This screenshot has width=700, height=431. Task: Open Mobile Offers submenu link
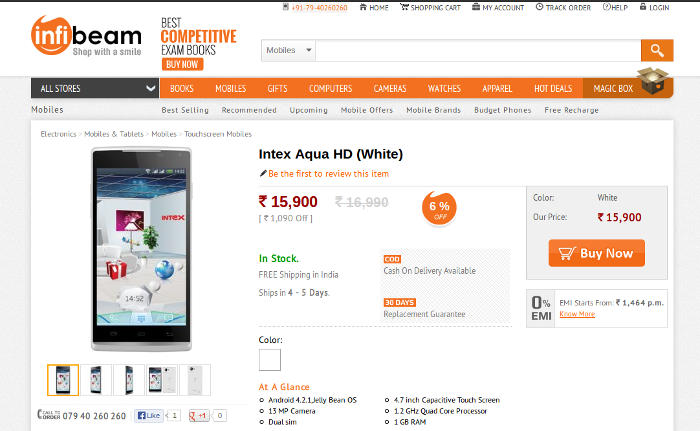click(x=367, y=110)
